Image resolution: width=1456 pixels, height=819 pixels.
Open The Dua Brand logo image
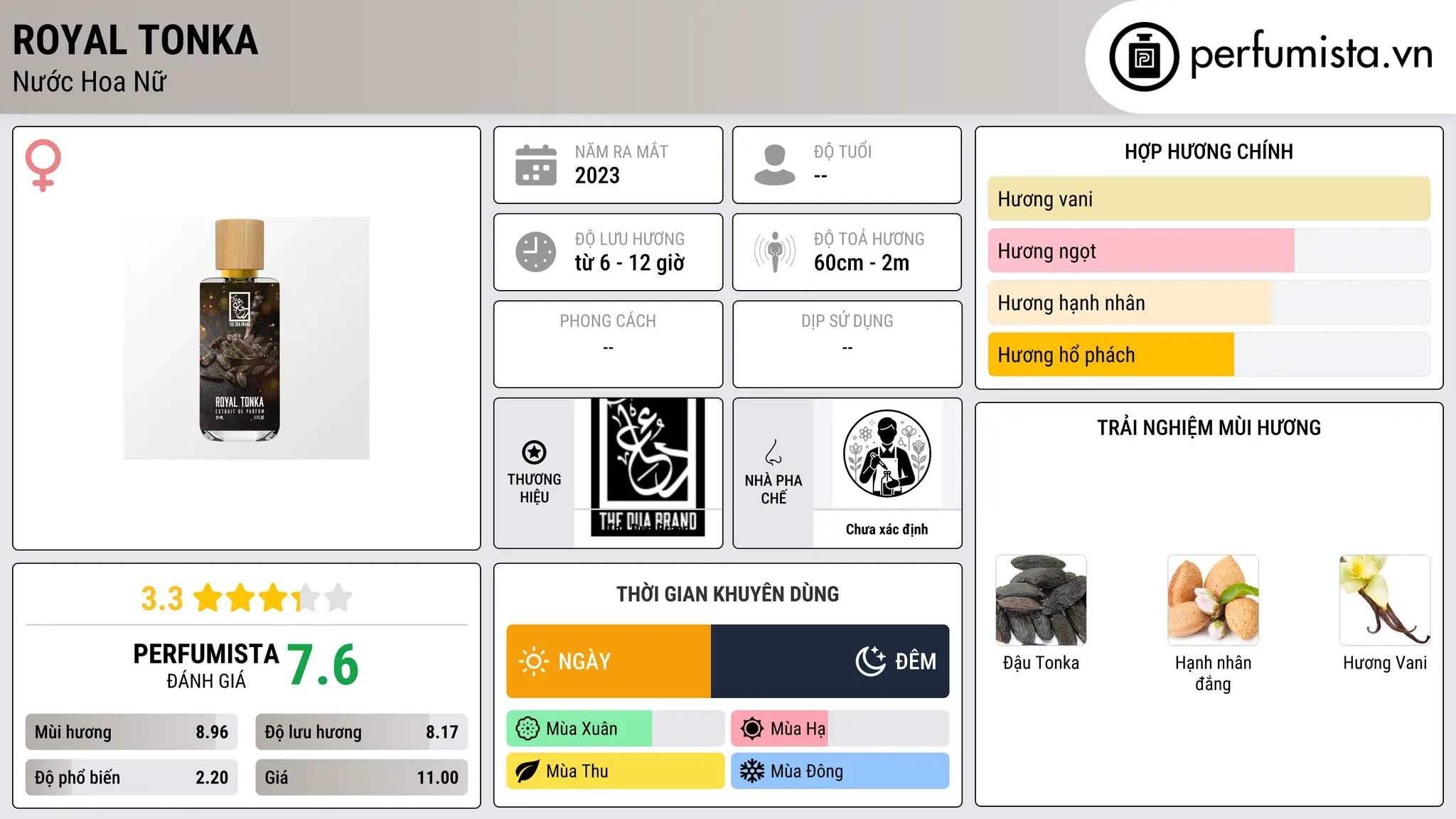click(x=648, y=467)
